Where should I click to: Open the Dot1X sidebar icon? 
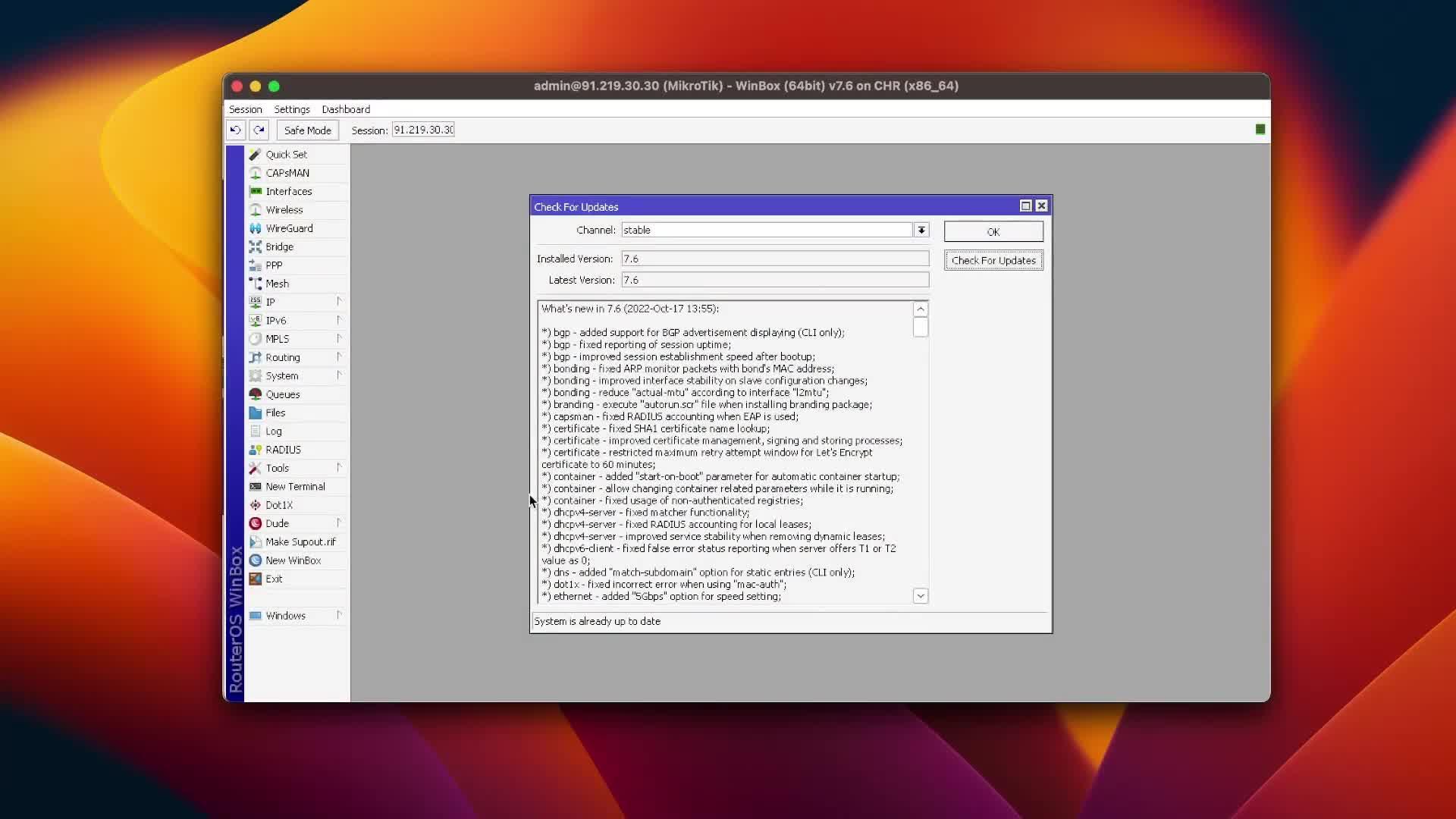click(x=255, y=505)
